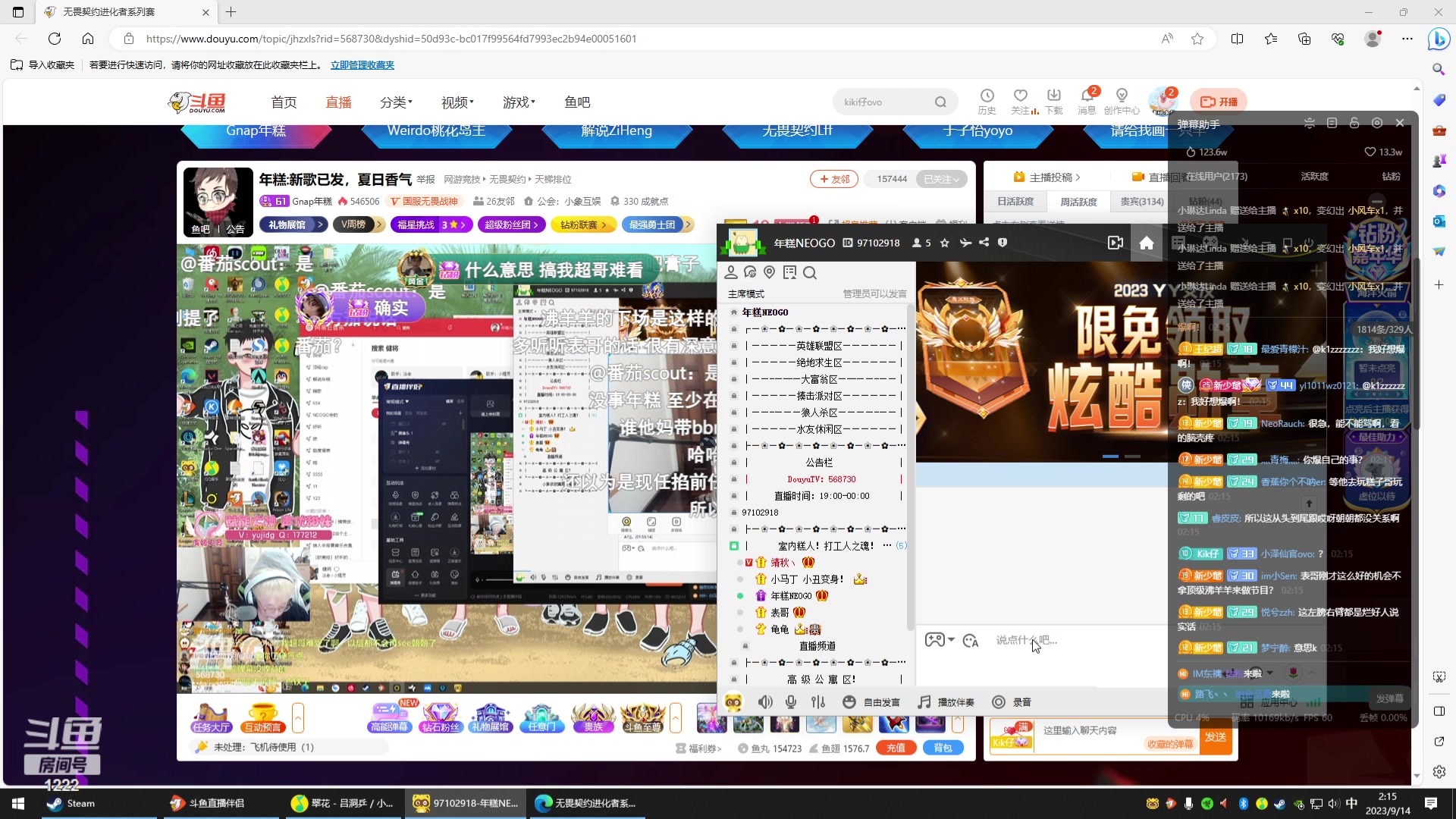Share the YY channel via share icon
Viewport: 1456px width, 819px height.
pyautogui.click(x=984, y=243)
